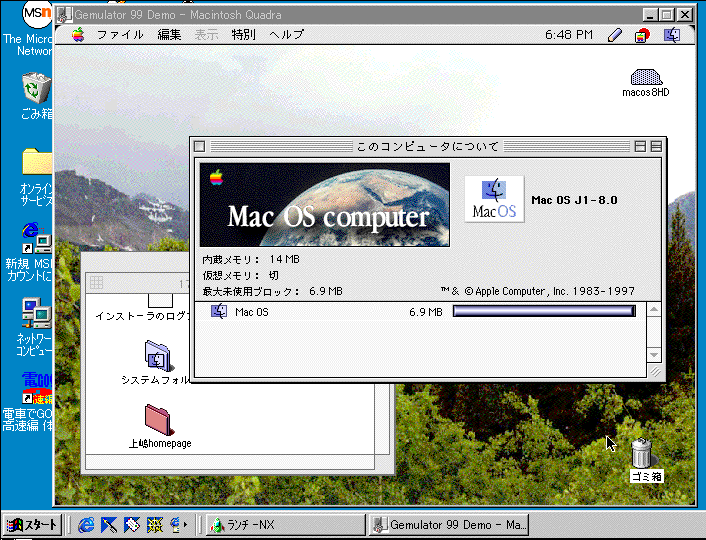This screenshot has height=540, width=706.
Task: Click the Gemulator 99 Demo title bar icon
Action: point(63,15)
